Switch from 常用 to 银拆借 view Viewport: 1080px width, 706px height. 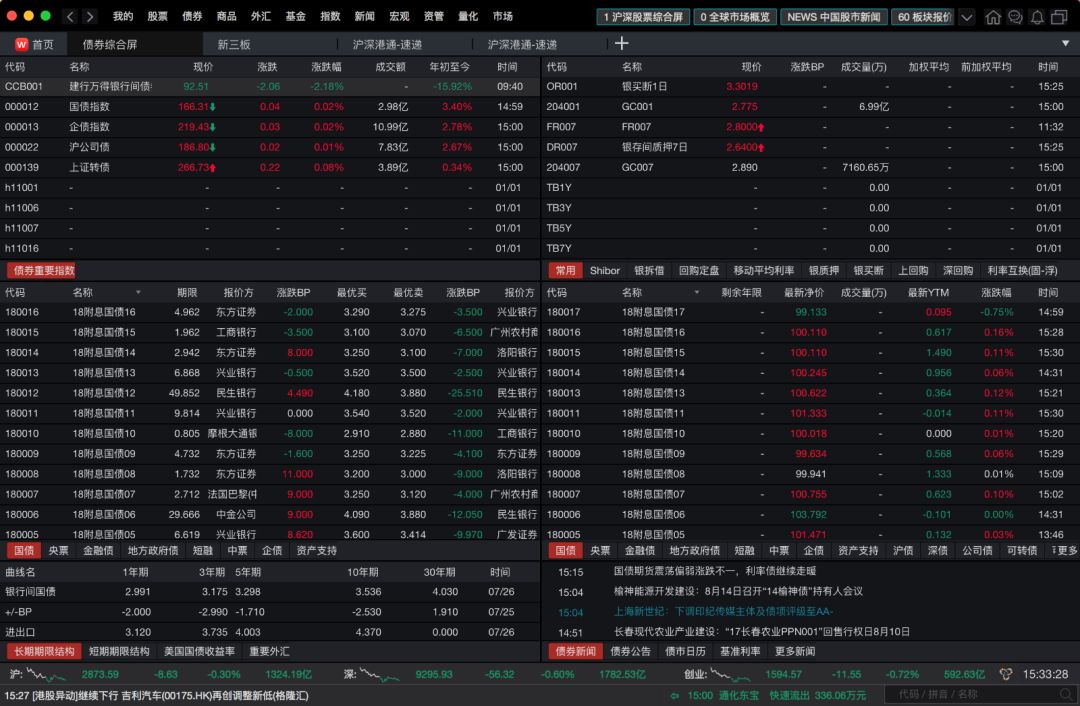pos(652,270)
